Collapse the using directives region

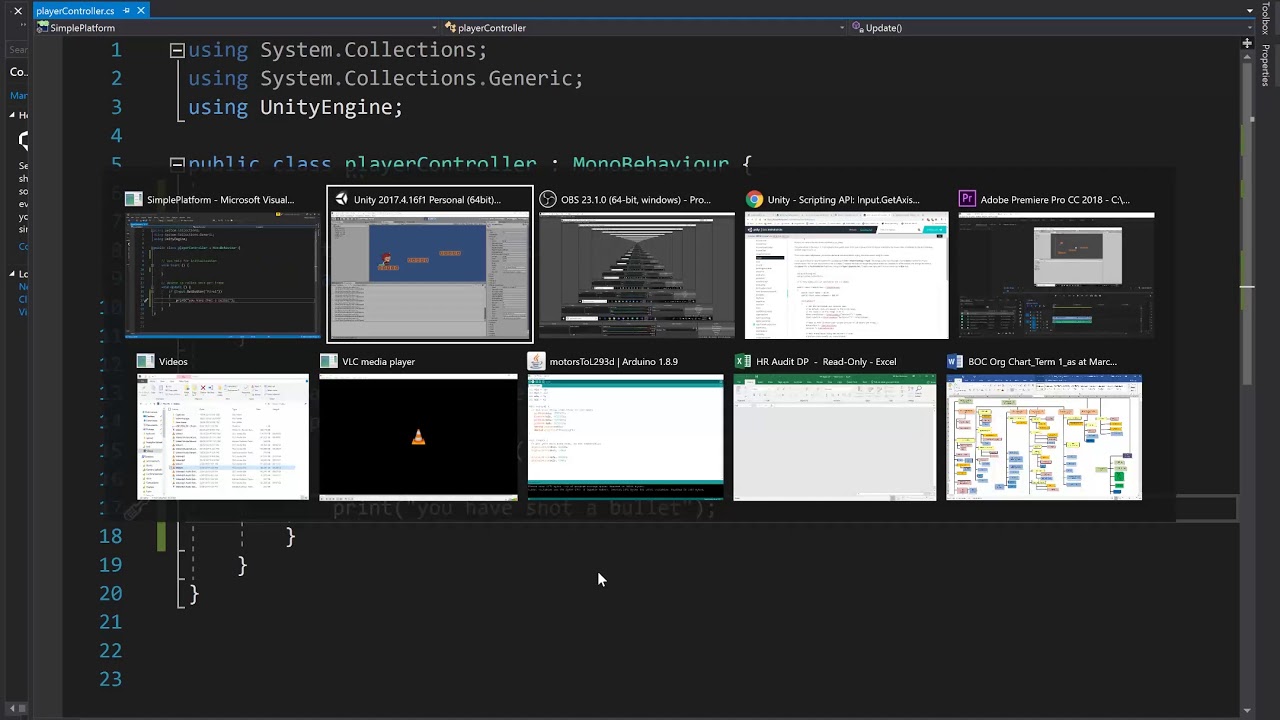pyautogui.click(x=177, y=50)
